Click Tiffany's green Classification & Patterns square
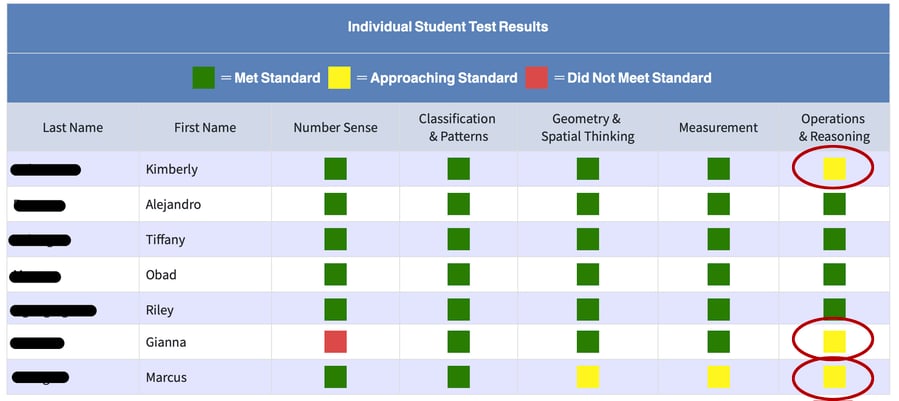This screenshot has height=401, width=899. (x=458, y=240)
